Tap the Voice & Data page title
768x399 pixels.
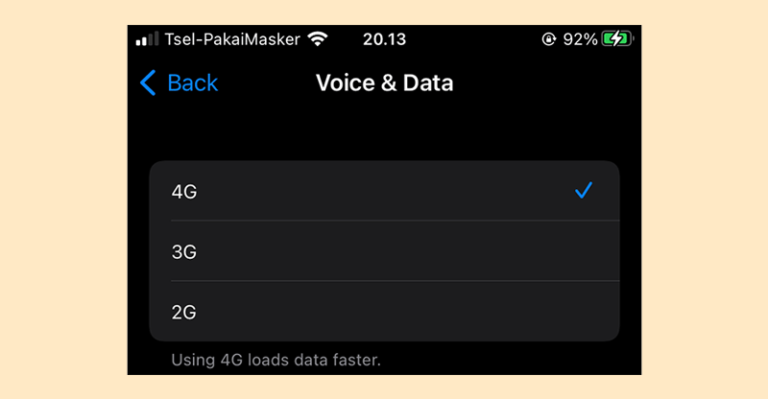(x=384, y=83)
